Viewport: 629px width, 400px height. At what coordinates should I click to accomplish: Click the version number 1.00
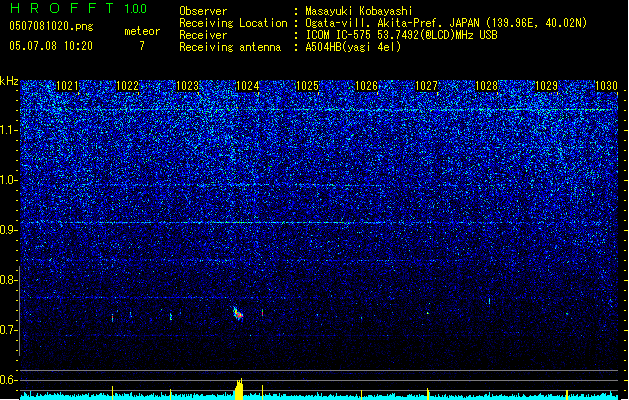[135, 8]
